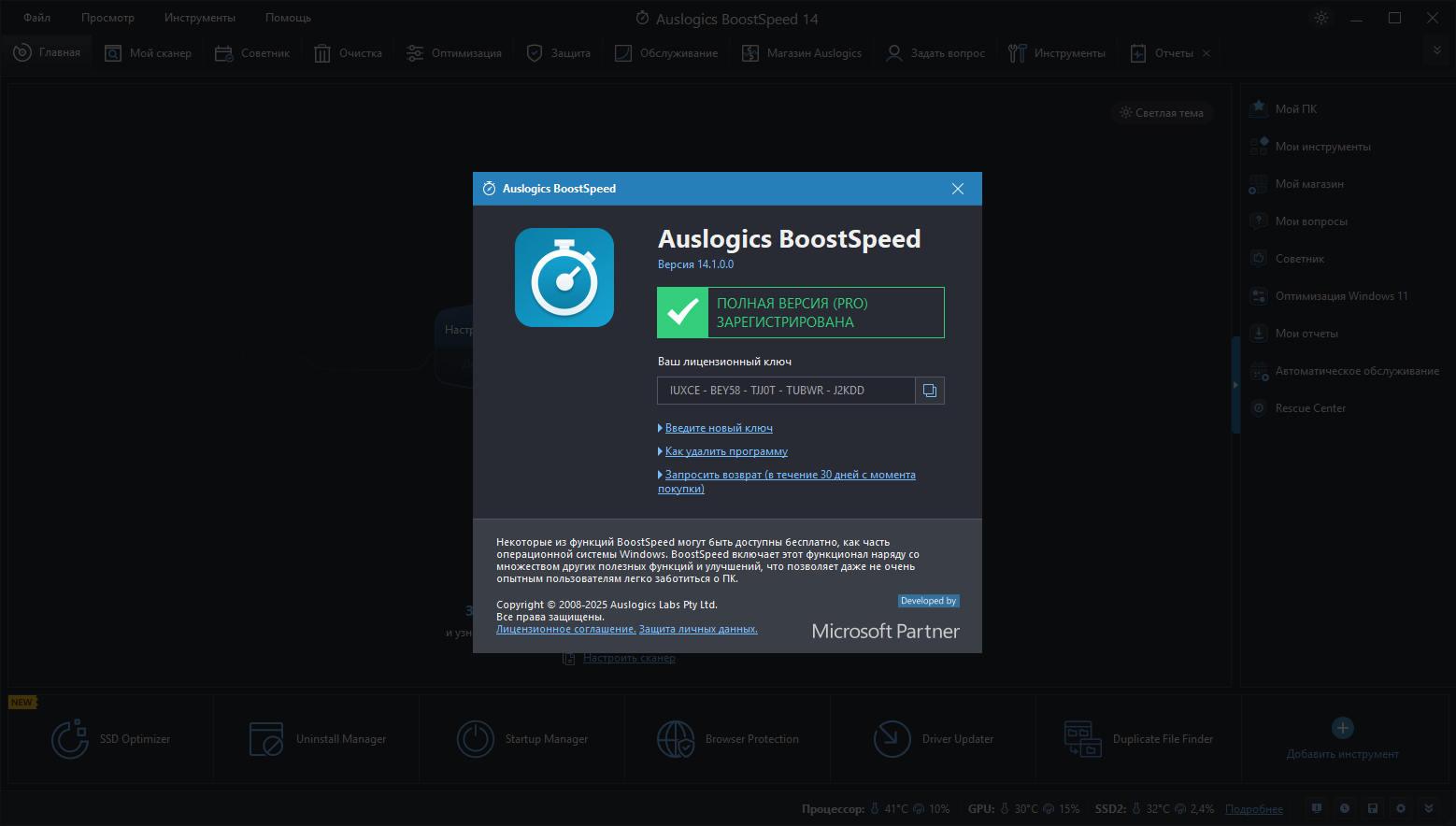Image resolution: width=1456 pixels, height=826 pixels.
Task: Switch to the Обслуживание tab
Action: click(666, 53)
